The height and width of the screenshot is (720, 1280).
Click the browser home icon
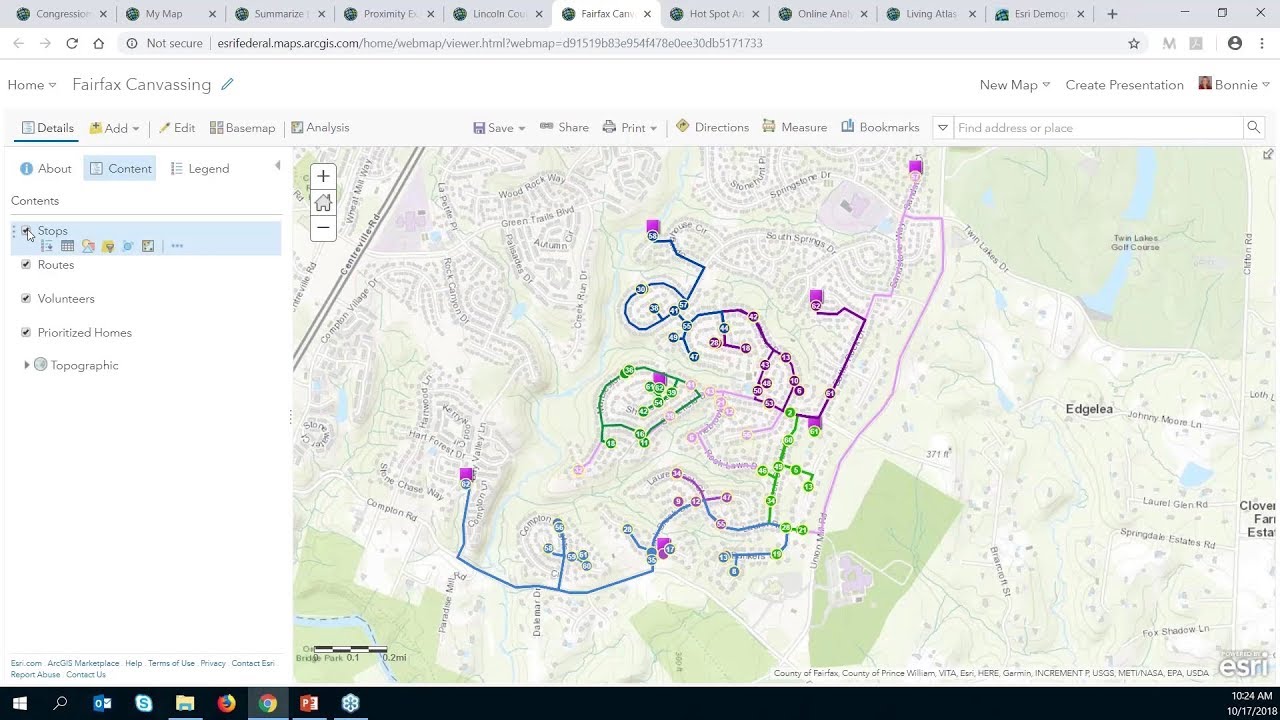click(98, 43)
